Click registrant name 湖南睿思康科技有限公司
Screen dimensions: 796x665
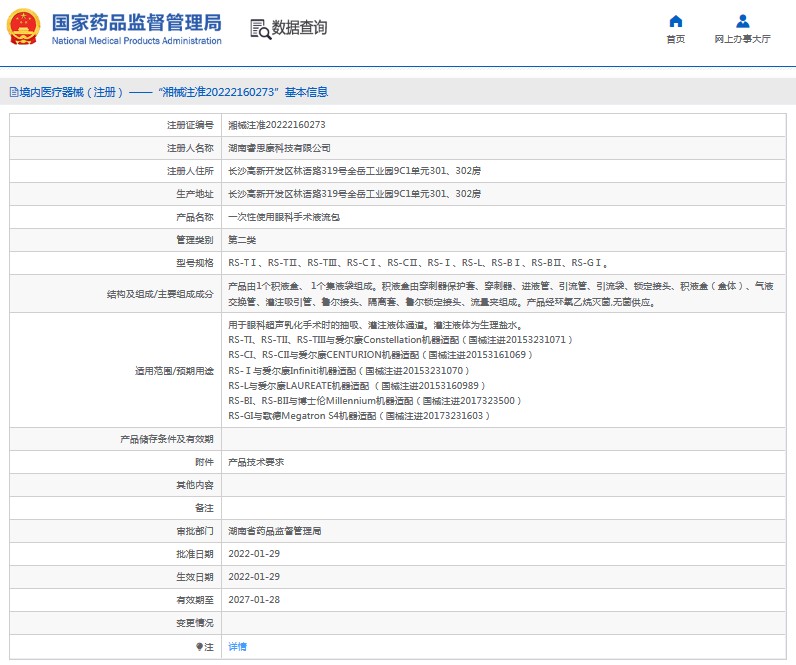click(x=279, y=148)
